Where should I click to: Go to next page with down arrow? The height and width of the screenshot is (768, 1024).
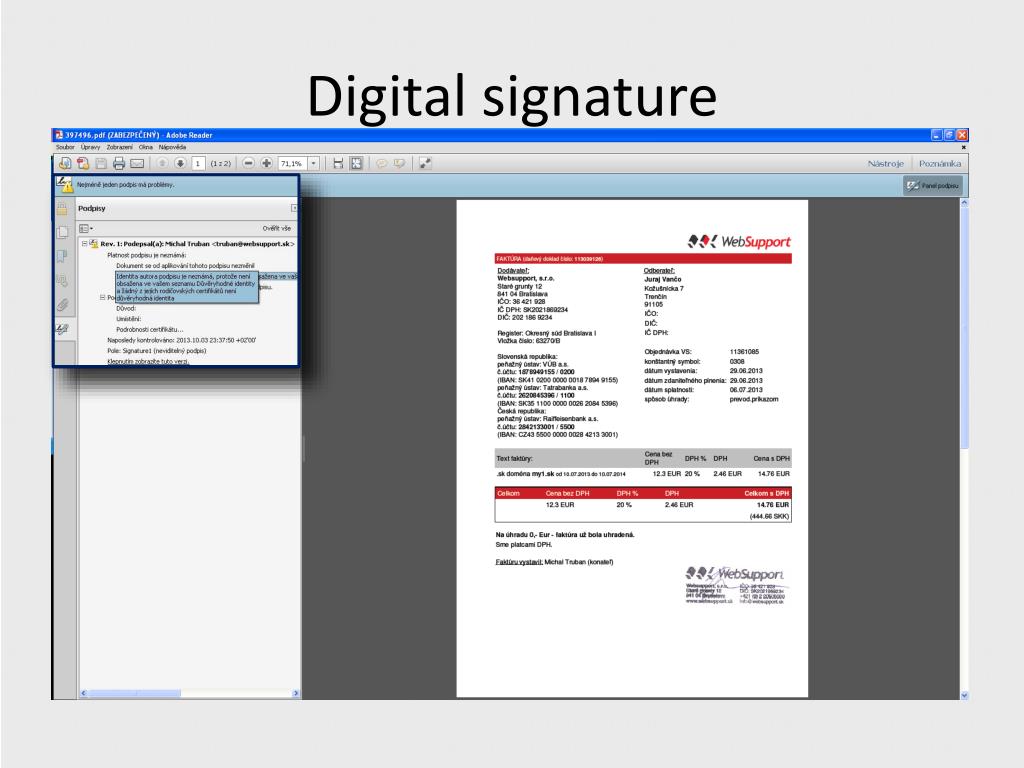(x=180, y=163)
